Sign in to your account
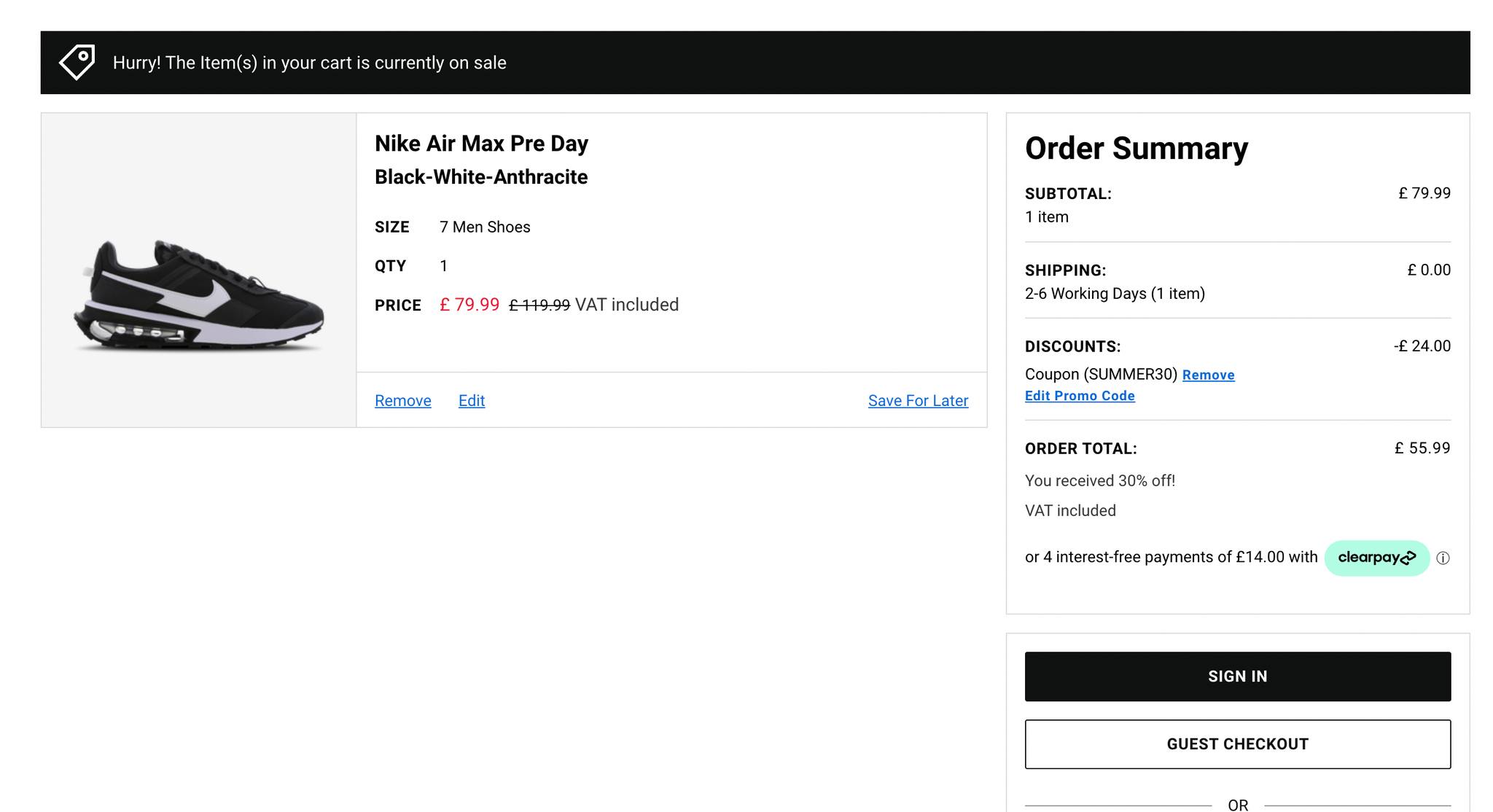Viewport: 1493px width, 812px height. pyautogui.click(x=1237, y=676)
